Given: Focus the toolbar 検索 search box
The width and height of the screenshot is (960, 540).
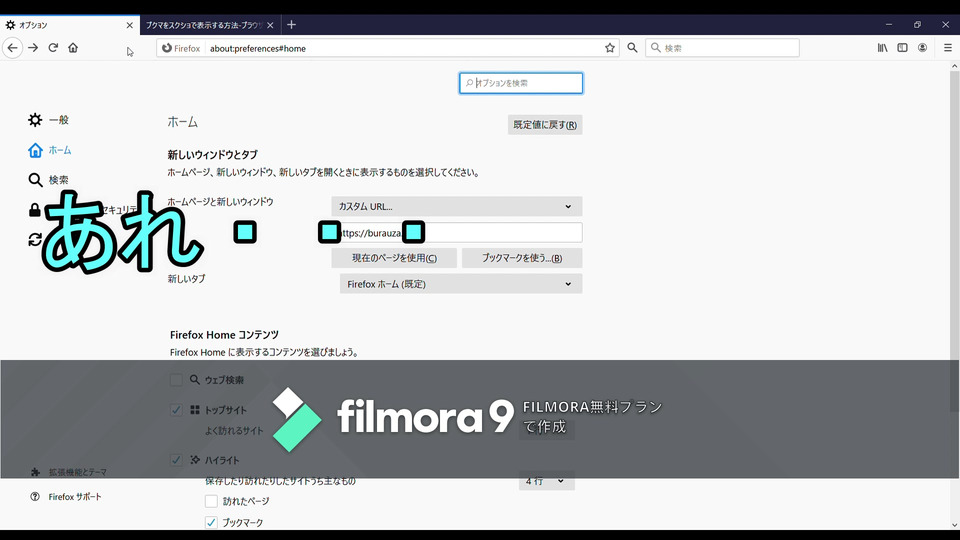Looking at the screenshot, I should (722, 48).
